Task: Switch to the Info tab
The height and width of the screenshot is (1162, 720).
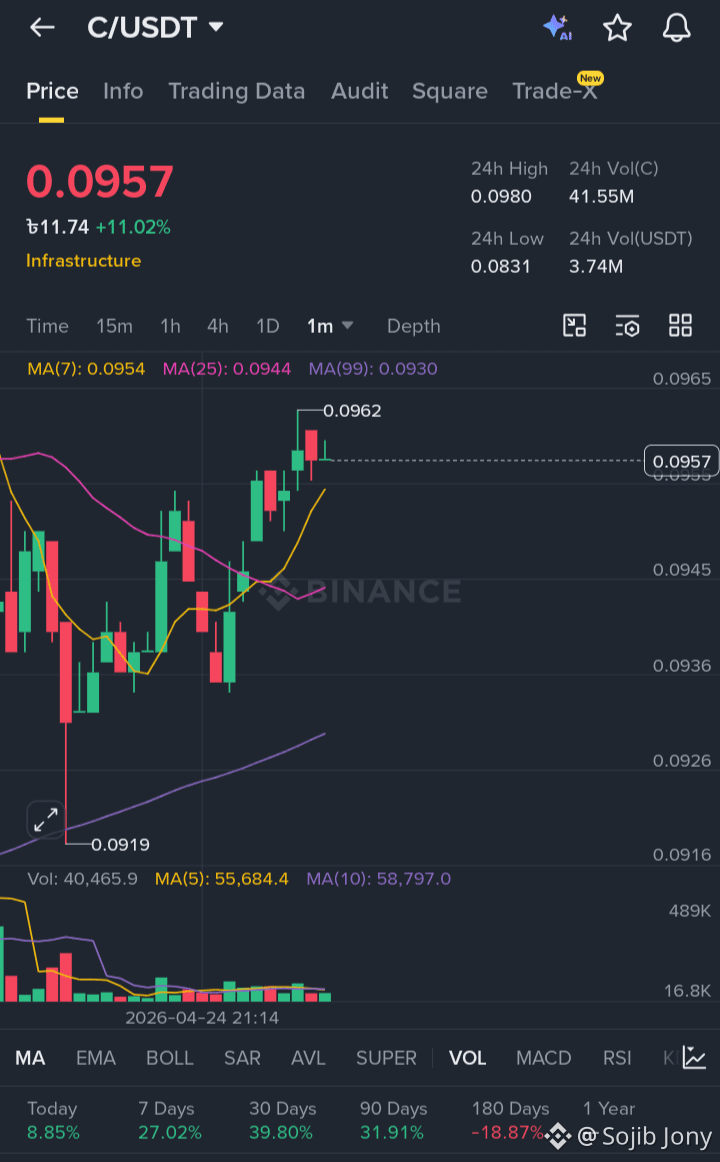Action: click(x=123, y=91)
